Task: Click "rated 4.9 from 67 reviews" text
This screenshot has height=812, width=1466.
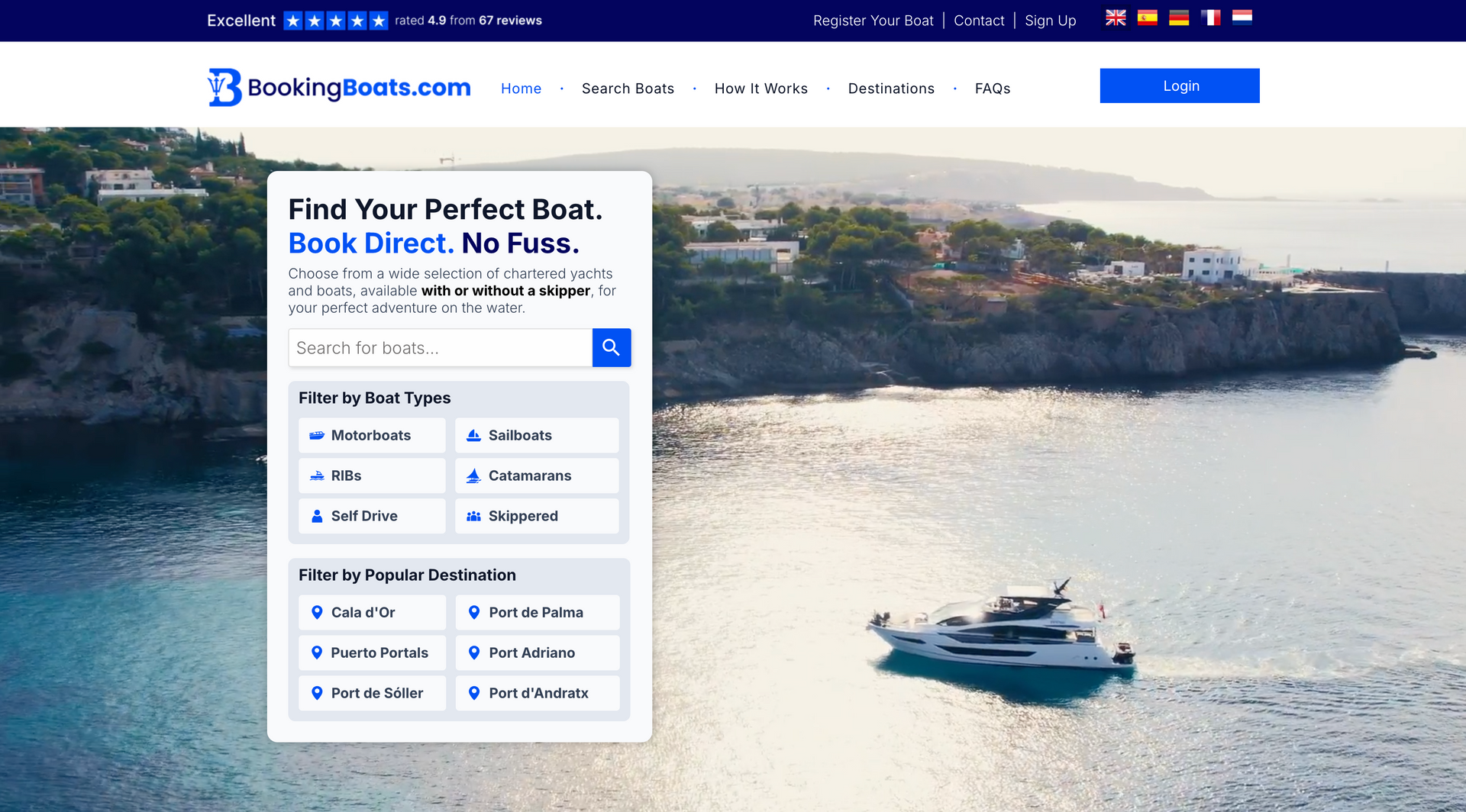Action: click(x=468, y=21)
